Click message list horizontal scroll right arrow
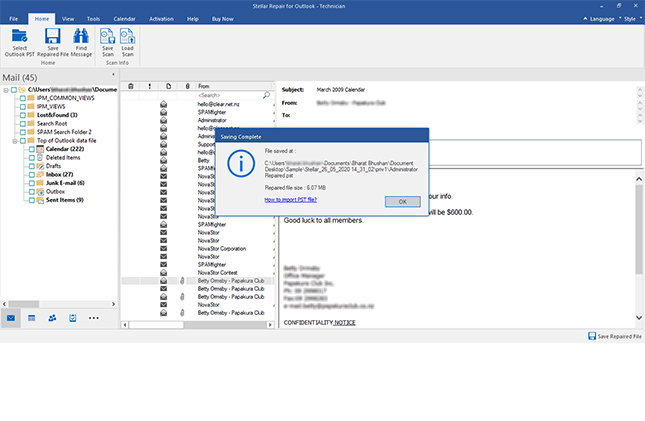 pyautogui.click(x=270, y=325)
